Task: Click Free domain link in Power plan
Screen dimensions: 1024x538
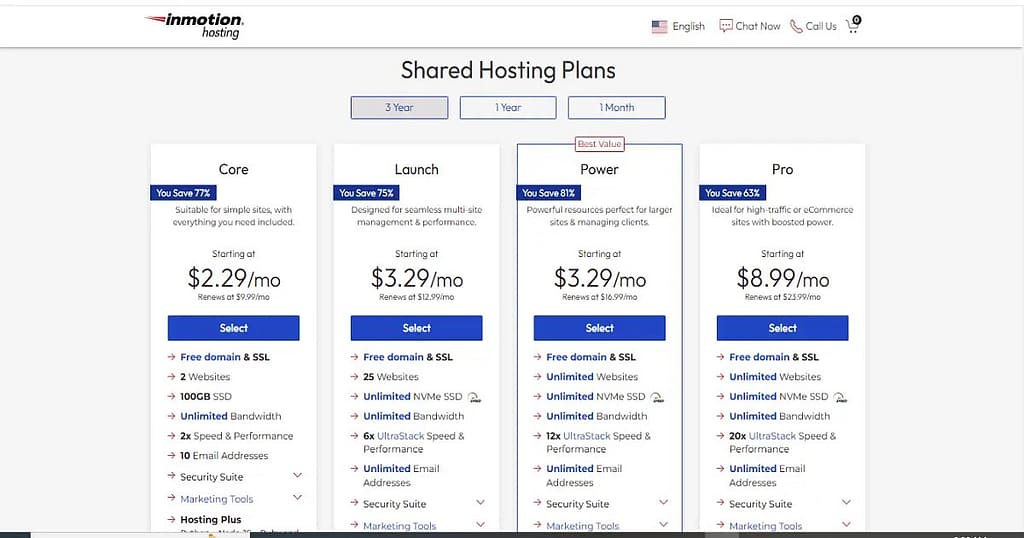Action: point(576,357)
